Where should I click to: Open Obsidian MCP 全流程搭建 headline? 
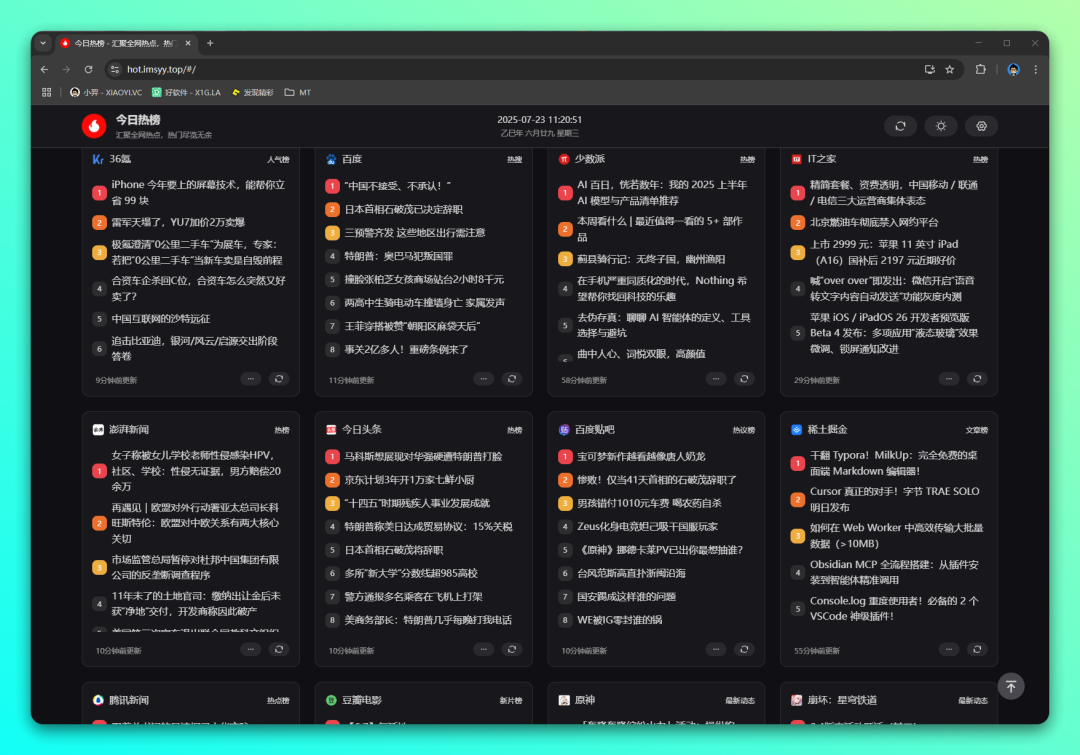895,572
